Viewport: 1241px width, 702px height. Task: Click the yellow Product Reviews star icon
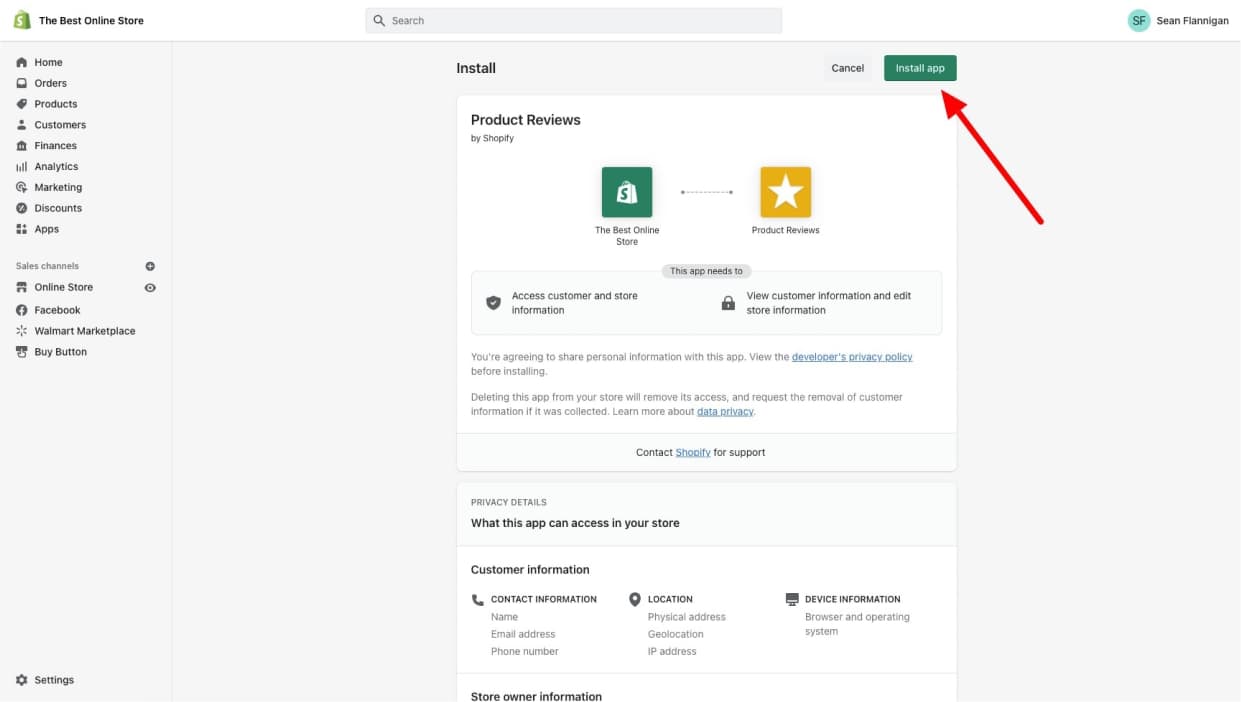[x=786, y=192]
